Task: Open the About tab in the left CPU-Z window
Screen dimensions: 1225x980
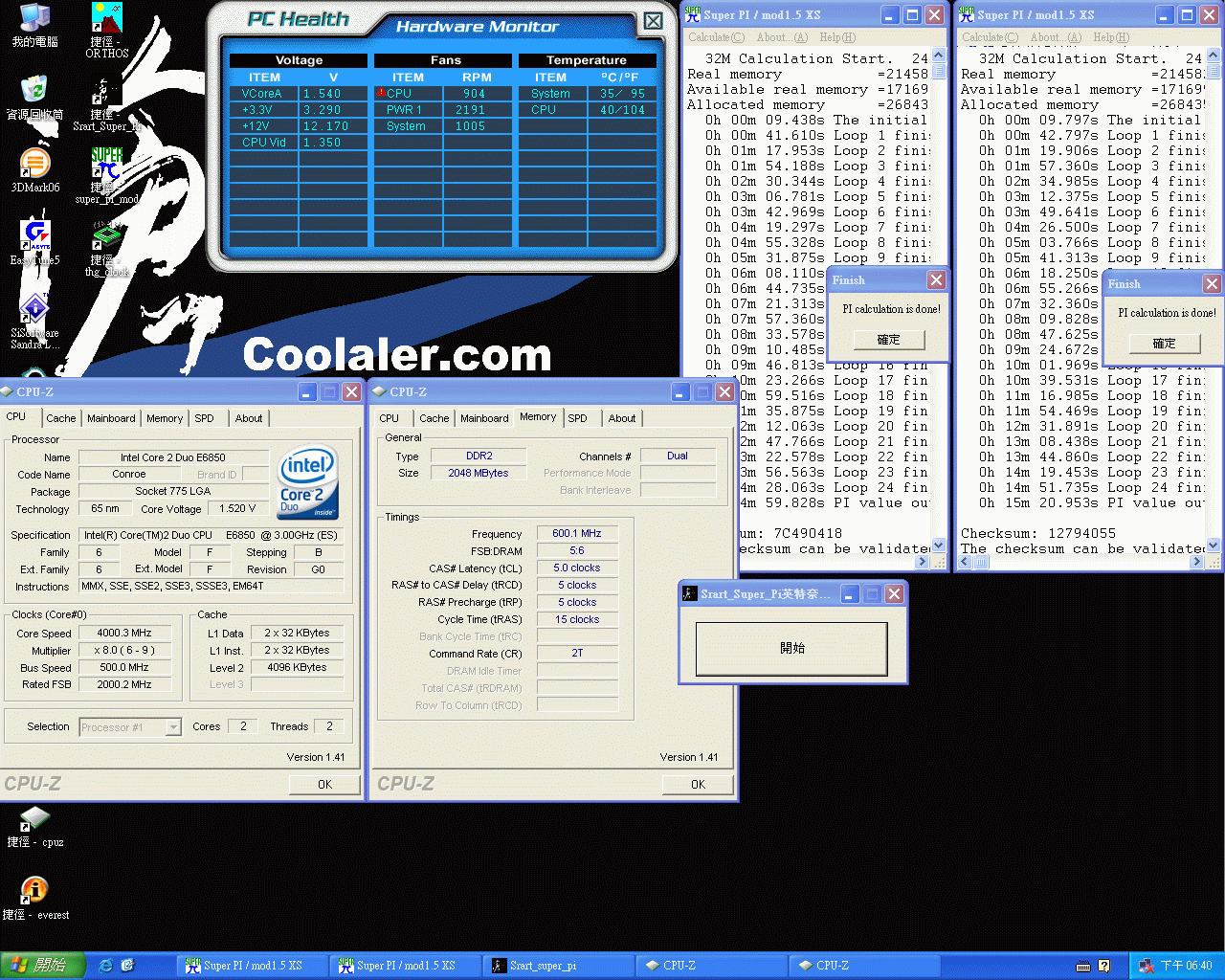Action: (x=249, y=418)
